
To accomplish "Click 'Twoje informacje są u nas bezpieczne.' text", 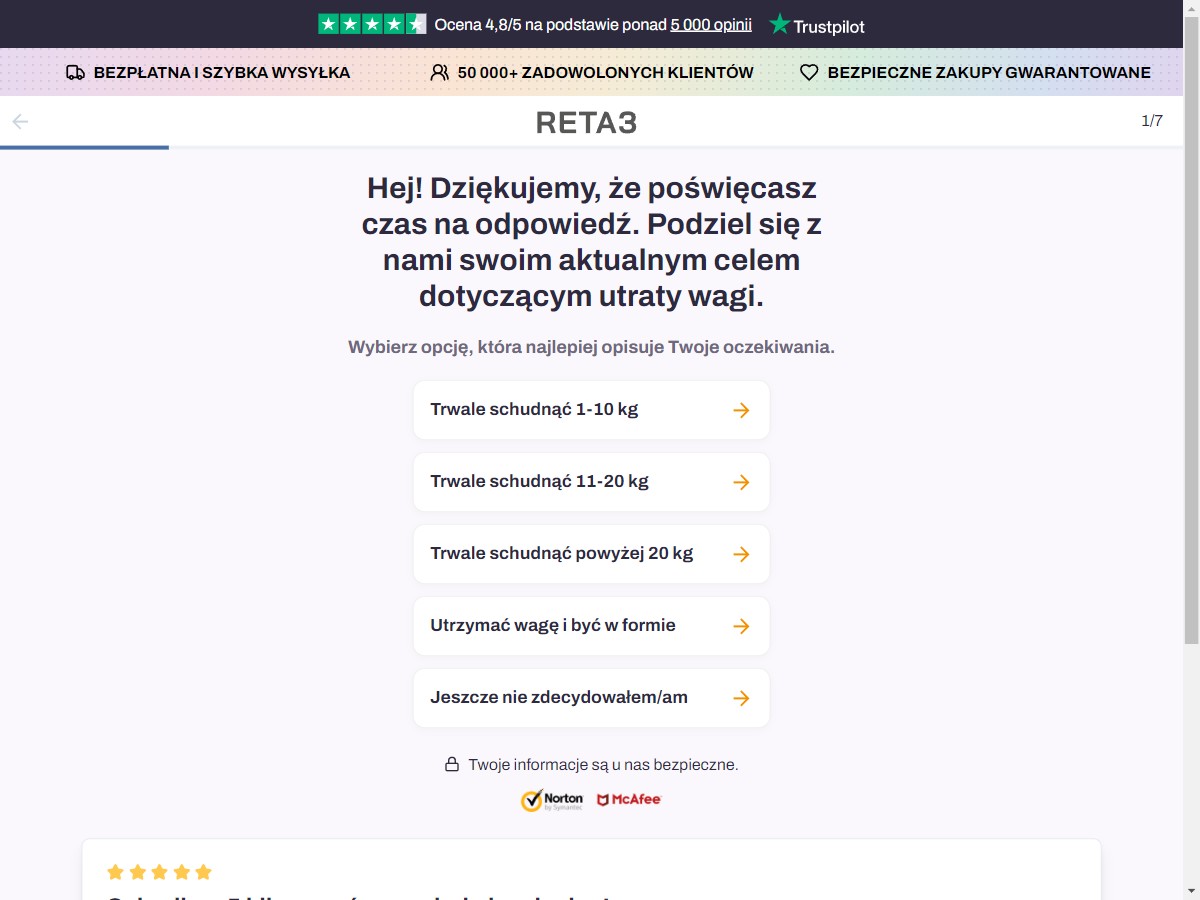I will [x=603, y=765].
